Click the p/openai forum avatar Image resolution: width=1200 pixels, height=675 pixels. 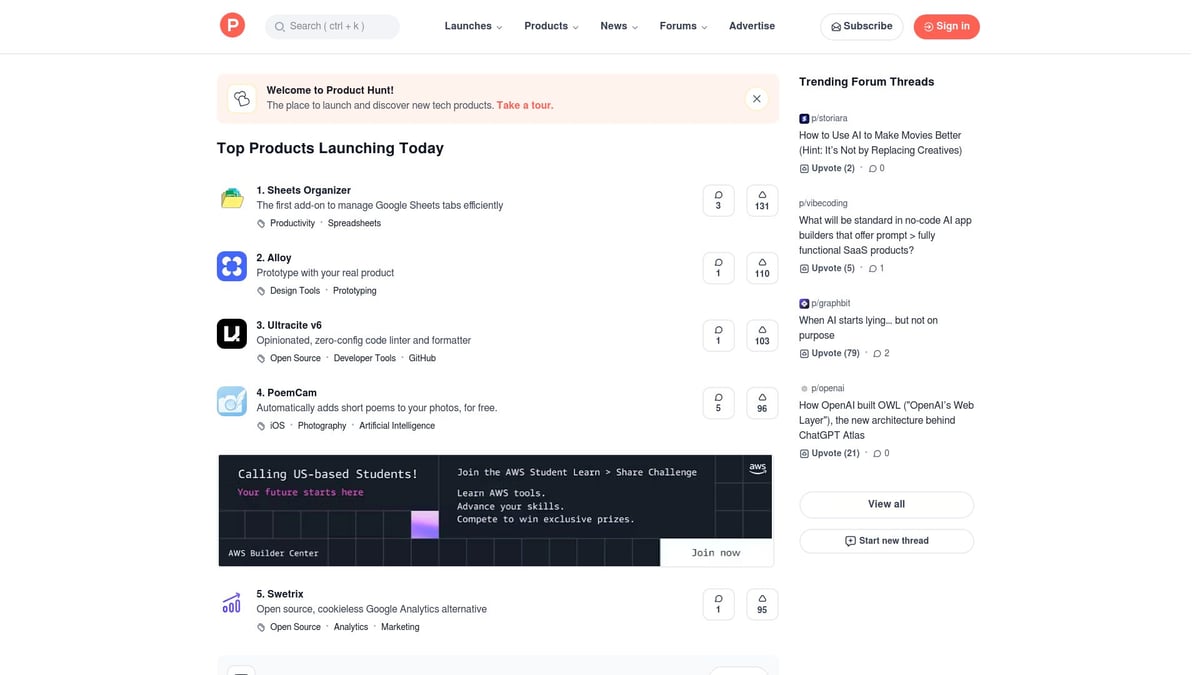804,388
